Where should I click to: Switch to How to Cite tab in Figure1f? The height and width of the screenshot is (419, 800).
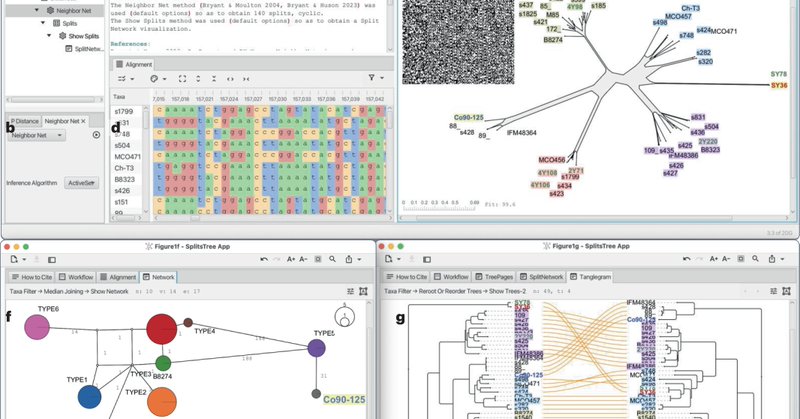tap(32, 277)
